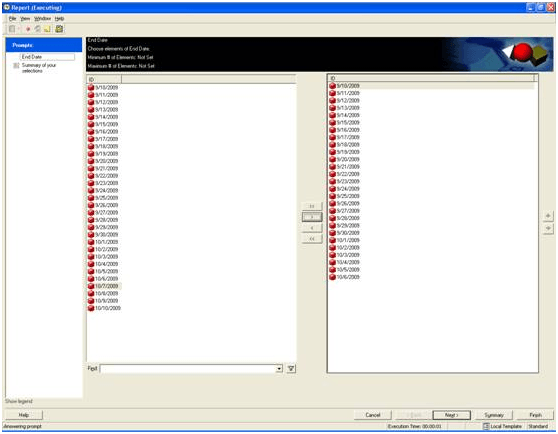Click the Execution Time status bar entry
Screen dimensions: 558x434
click(x=415, y=426)
